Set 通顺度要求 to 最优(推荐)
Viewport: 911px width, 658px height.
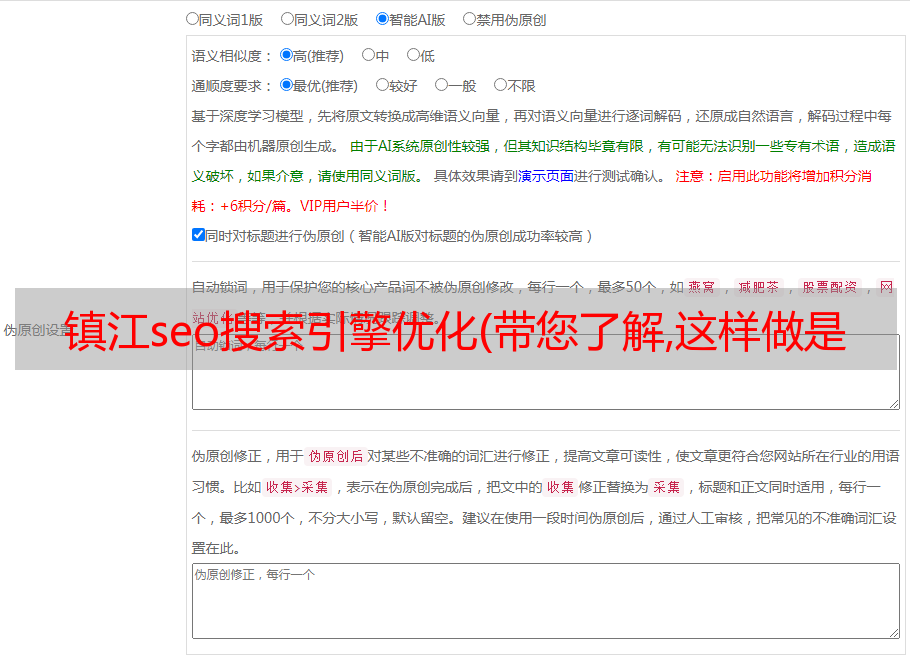coord(286,85)
